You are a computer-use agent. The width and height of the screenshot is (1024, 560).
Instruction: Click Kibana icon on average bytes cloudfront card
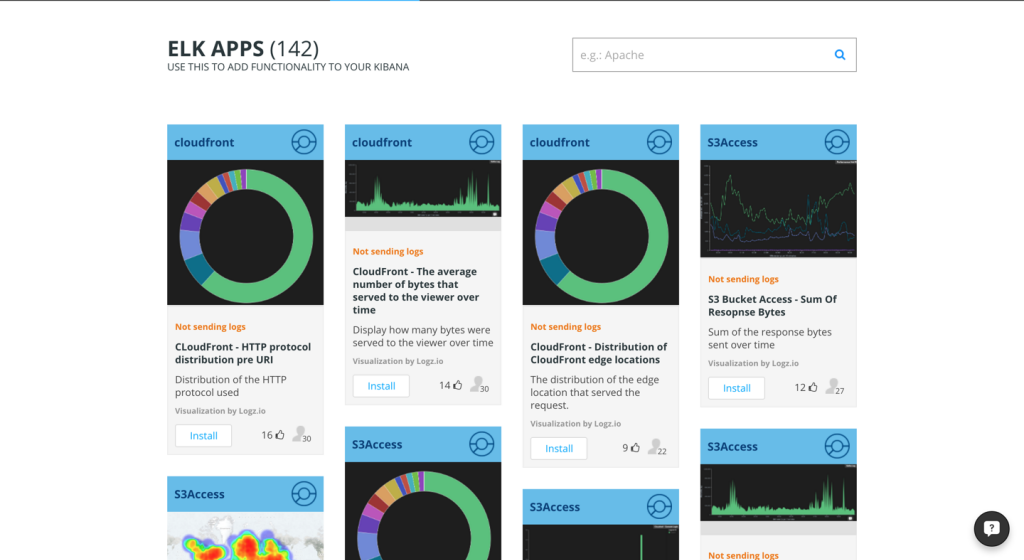coord(481,142)
